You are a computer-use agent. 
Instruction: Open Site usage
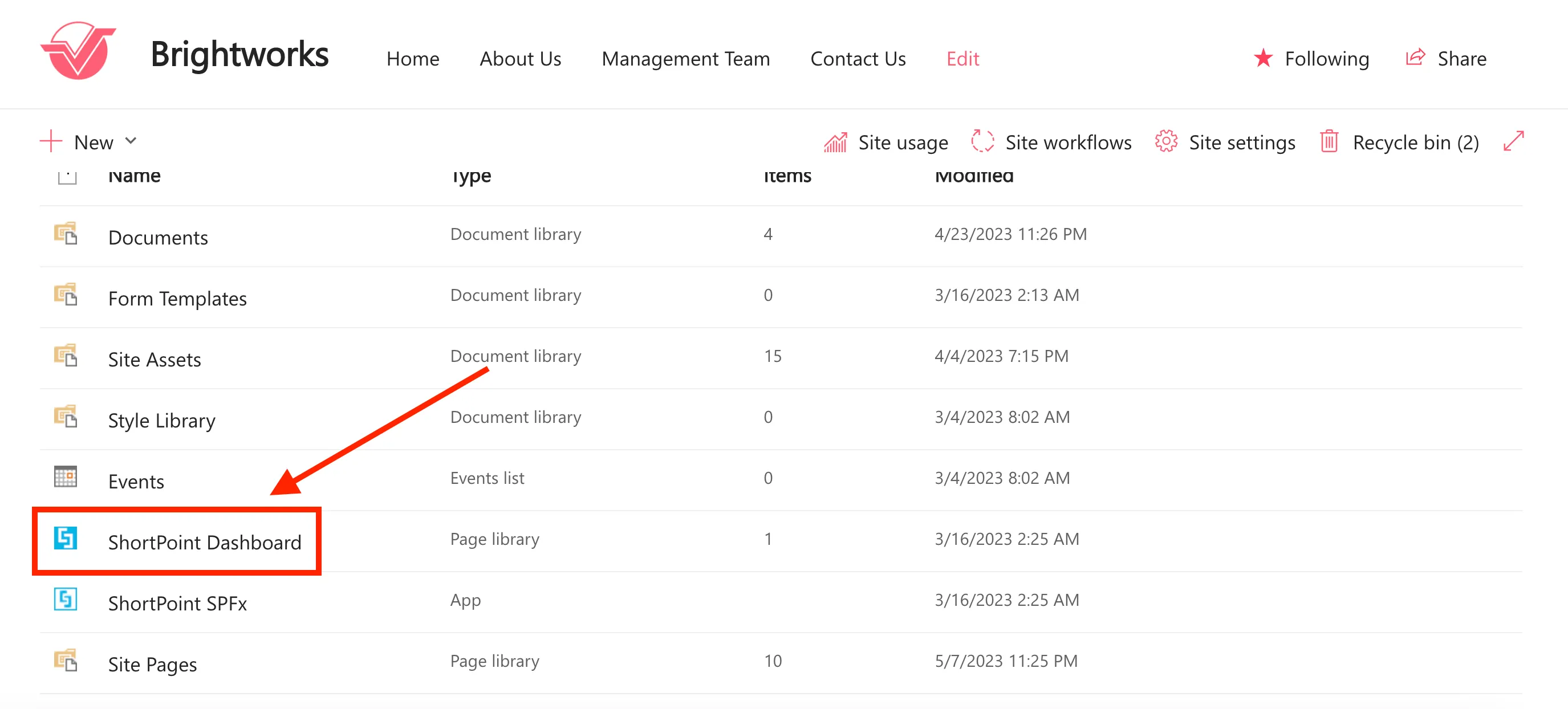tap(903, 142)
